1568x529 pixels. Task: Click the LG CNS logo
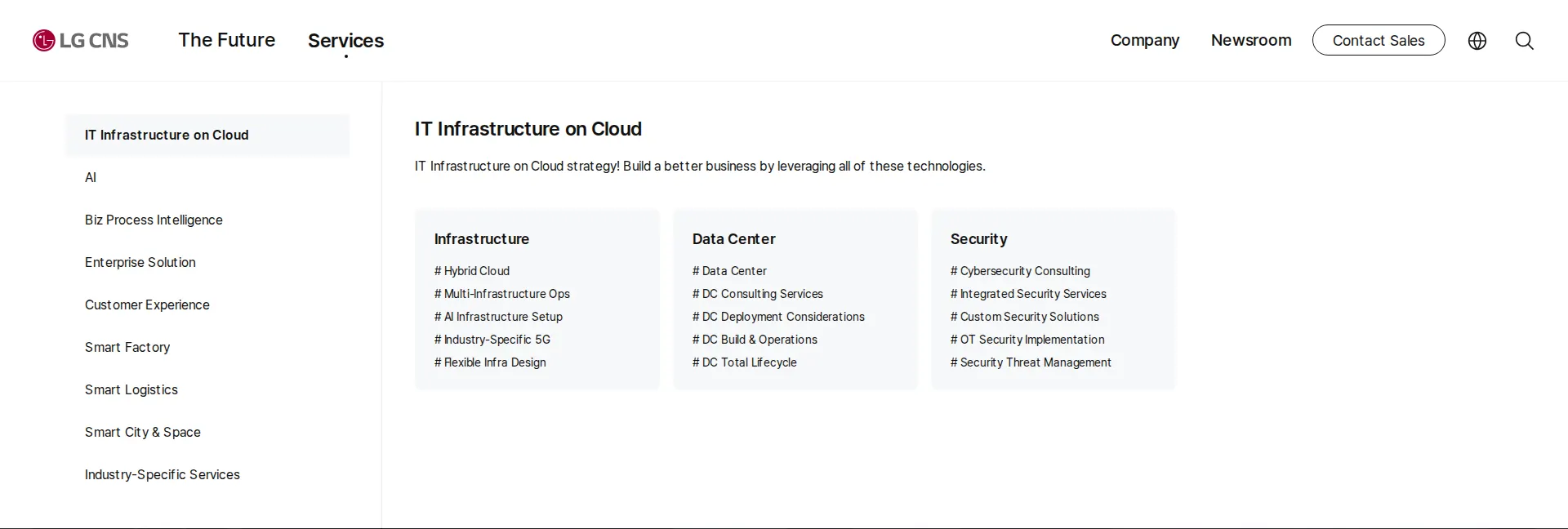click(x=81, y=40)
